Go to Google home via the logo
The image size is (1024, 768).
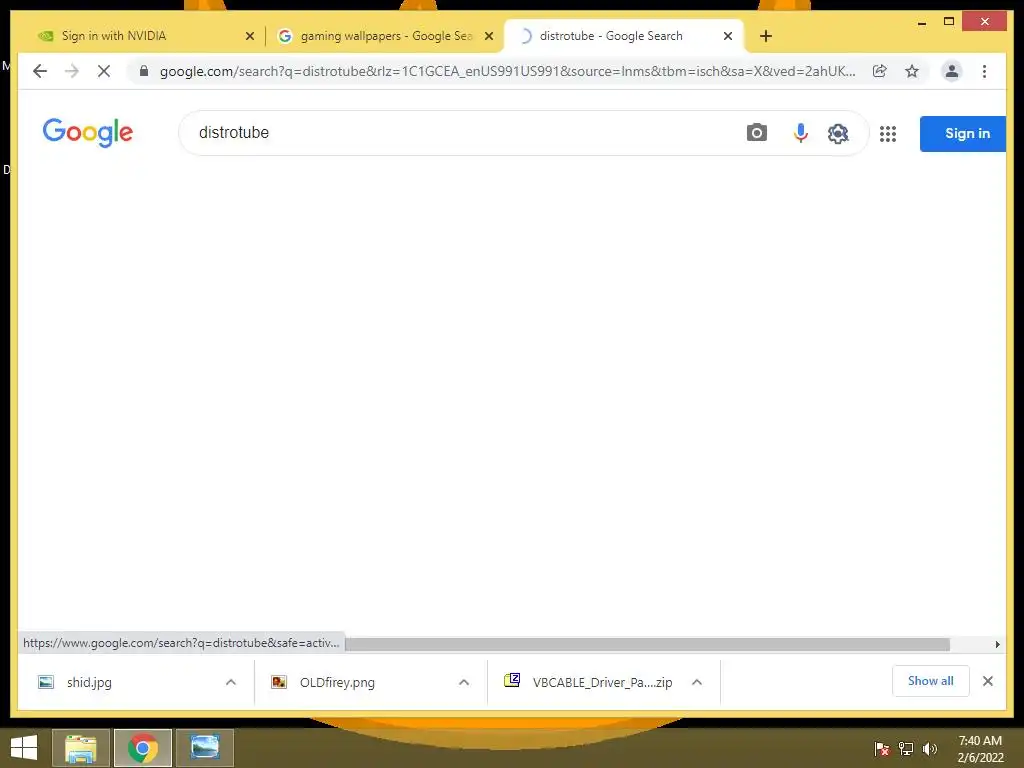[x=88, y=133]
